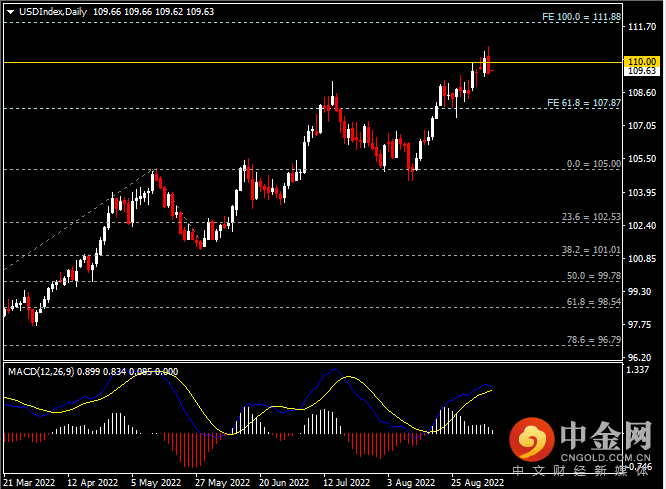Click the 111.70 price axis value
666x489 pixels.
(642, 27)
